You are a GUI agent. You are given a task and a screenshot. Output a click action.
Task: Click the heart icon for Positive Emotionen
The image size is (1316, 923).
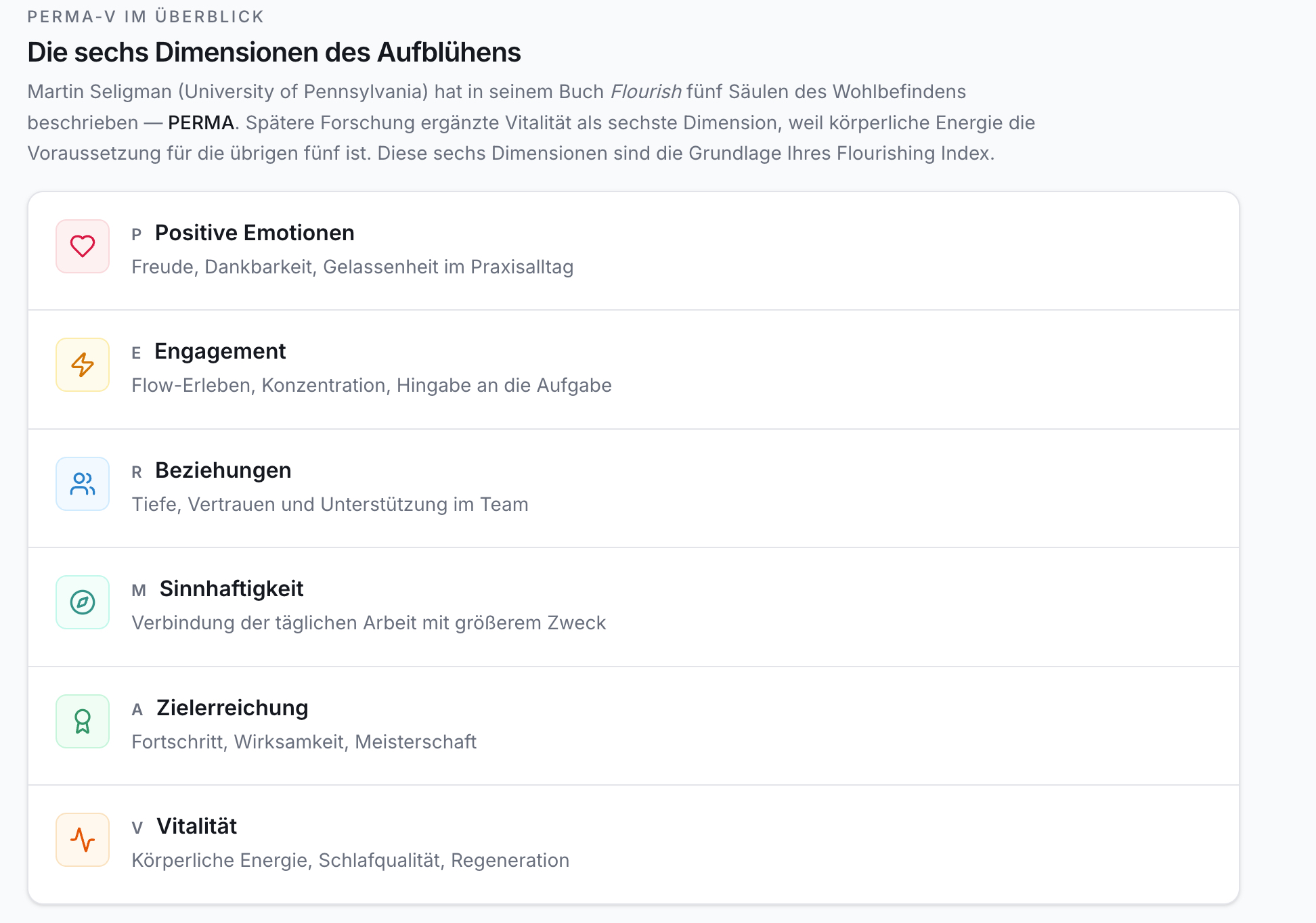coord(83,246)
